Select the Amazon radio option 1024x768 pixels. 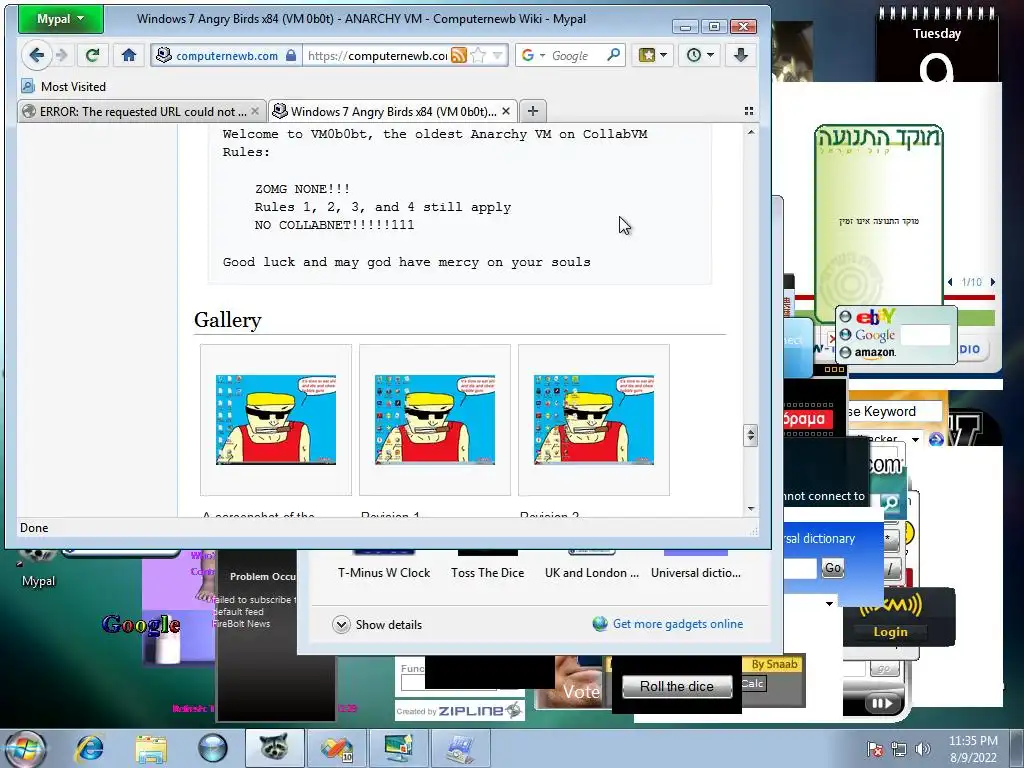coord(845,353)
